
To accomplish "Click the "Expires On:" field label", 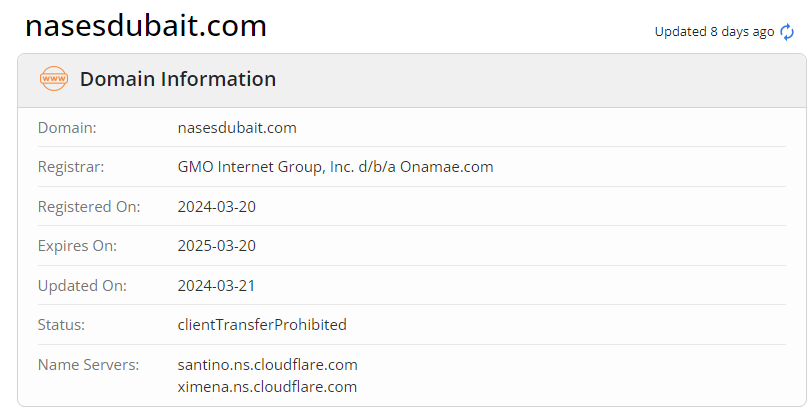I will [77, 246].
